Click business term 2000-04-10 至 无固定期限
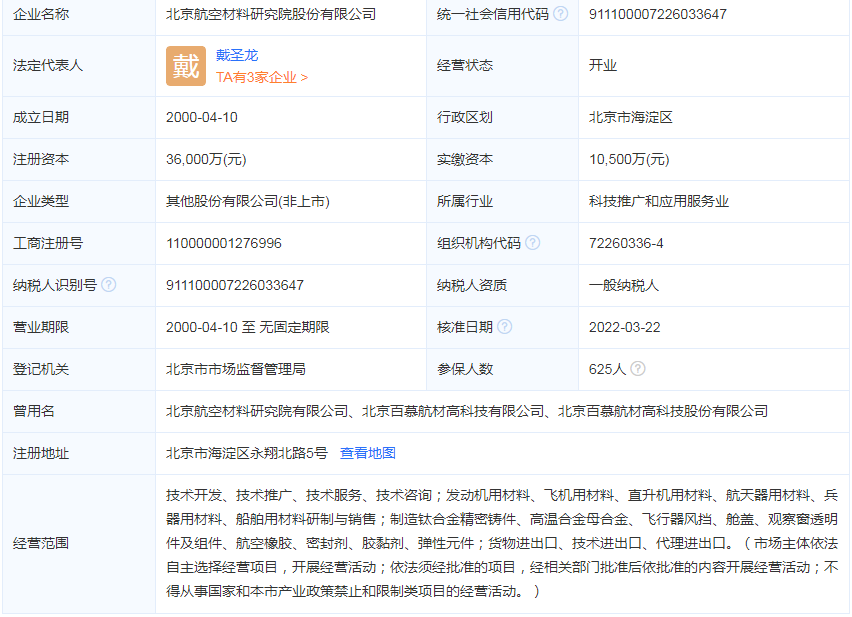This screenshot has height=617, width=852. [248, 328]
